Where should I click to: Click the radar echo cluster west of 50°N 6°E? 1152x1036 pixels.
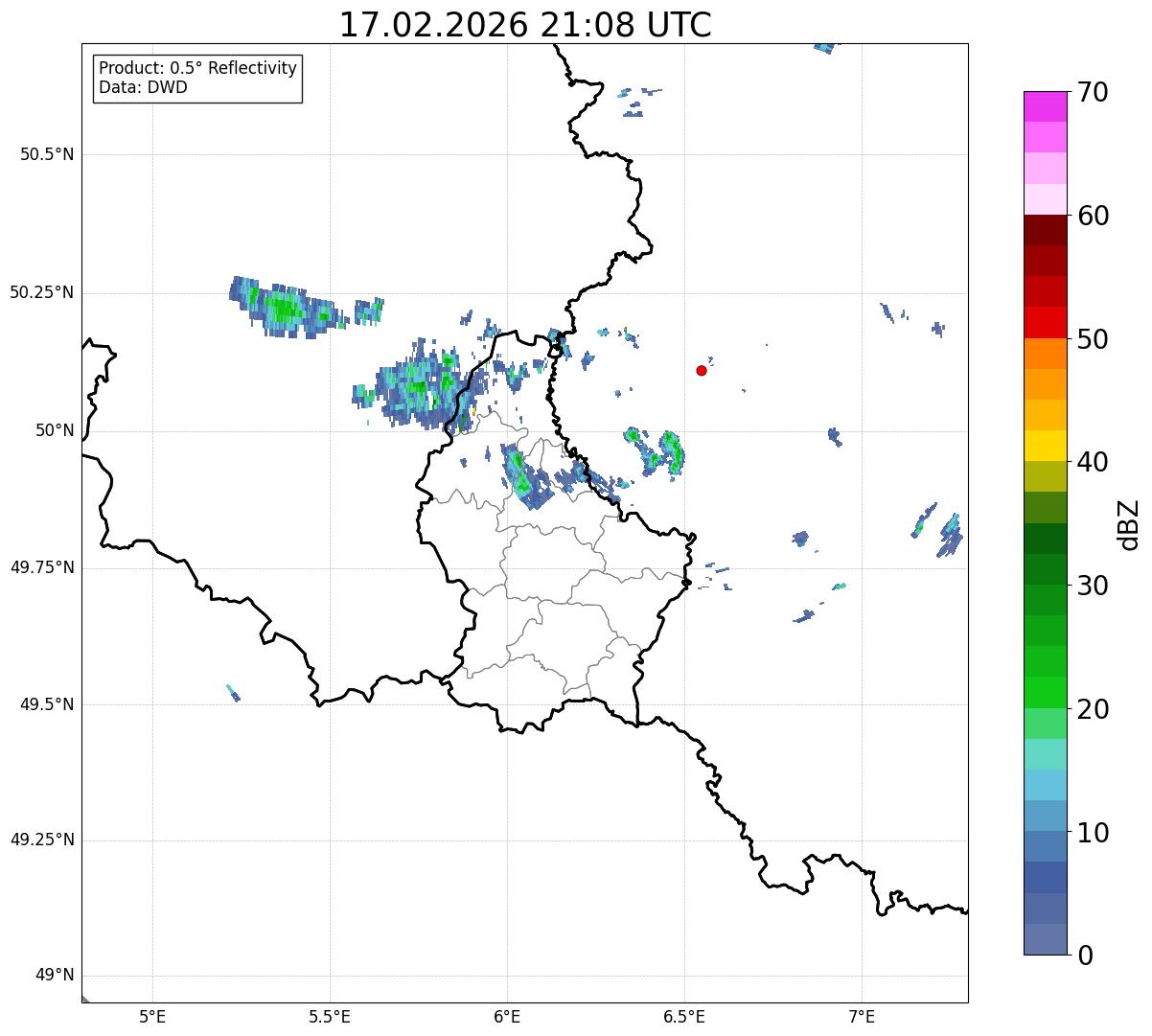click(x=420, y=388)
